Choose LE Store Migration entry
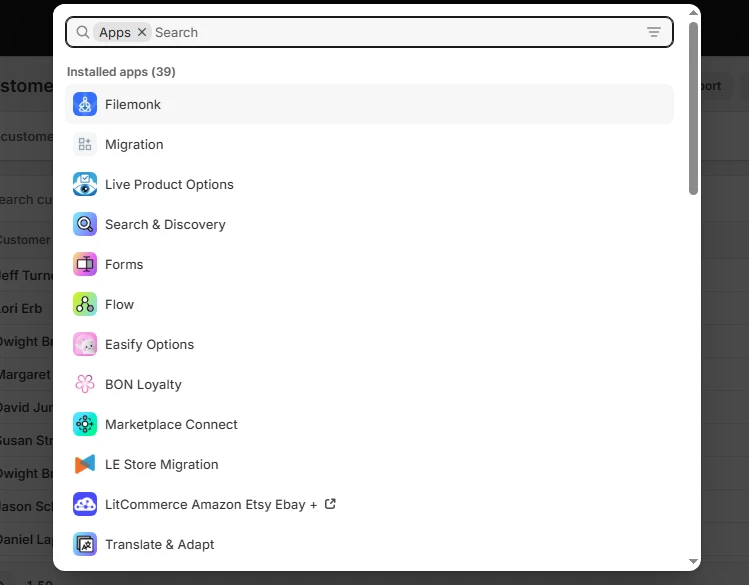Viewport: 749px width, 585px height. (x=369, y=464)
